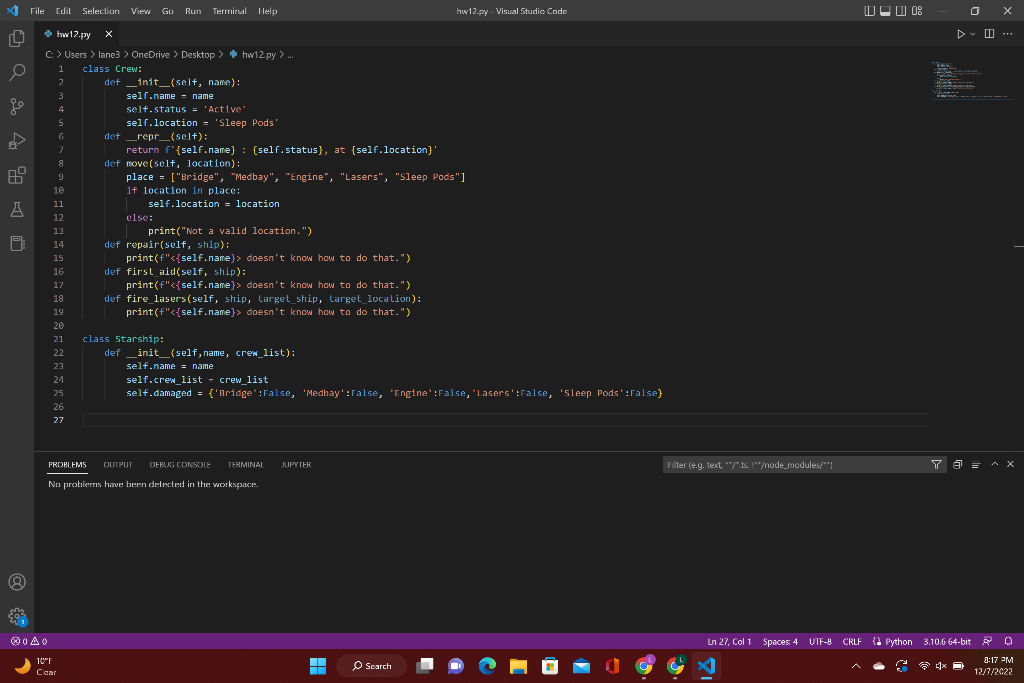Expand the run options dropdown arrow
The image size is (1024, 683).
973,35
